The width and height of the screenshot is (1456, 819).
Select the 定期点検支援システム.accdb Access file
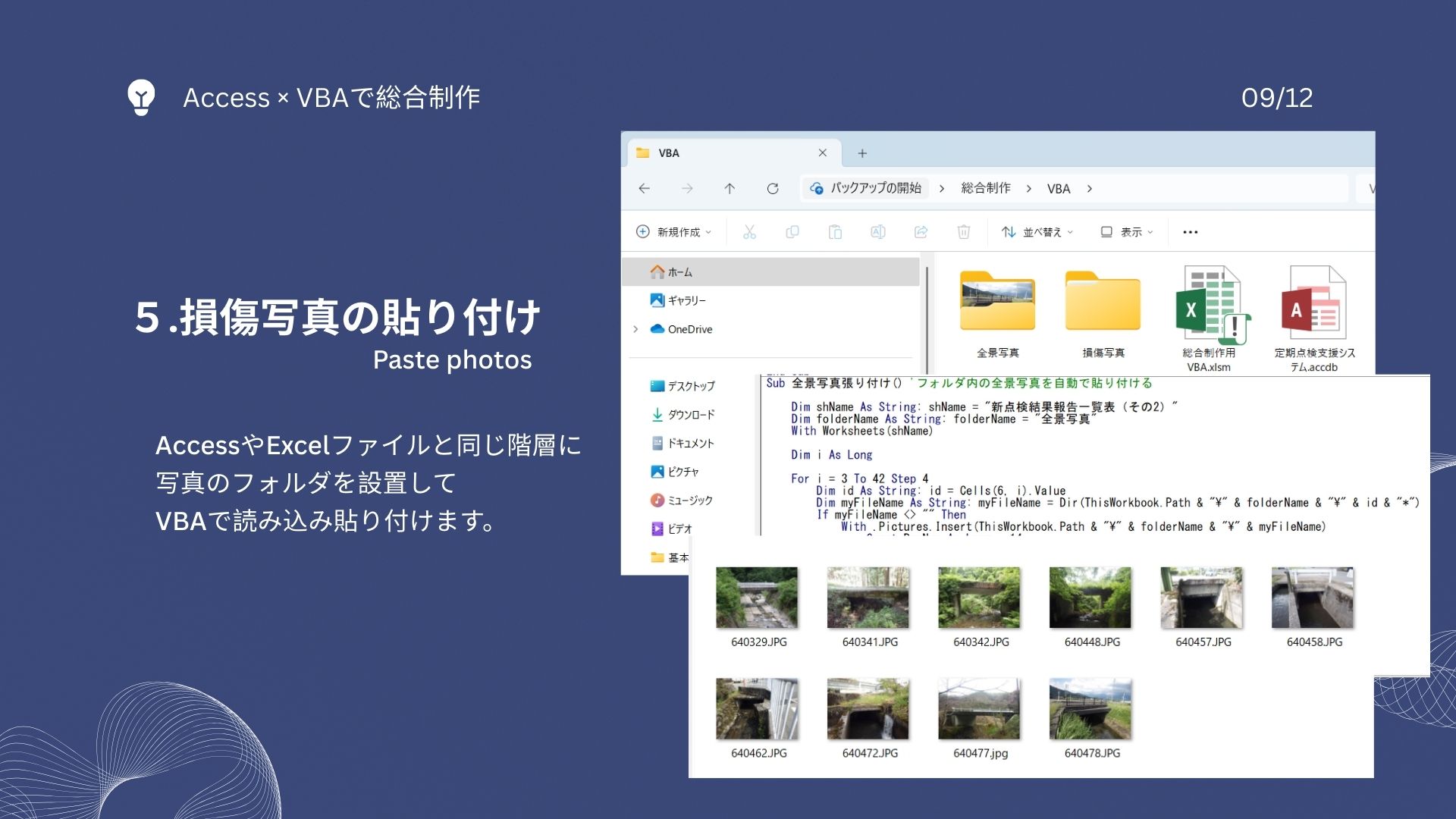pyautogui.click(x=1314, y=318)
